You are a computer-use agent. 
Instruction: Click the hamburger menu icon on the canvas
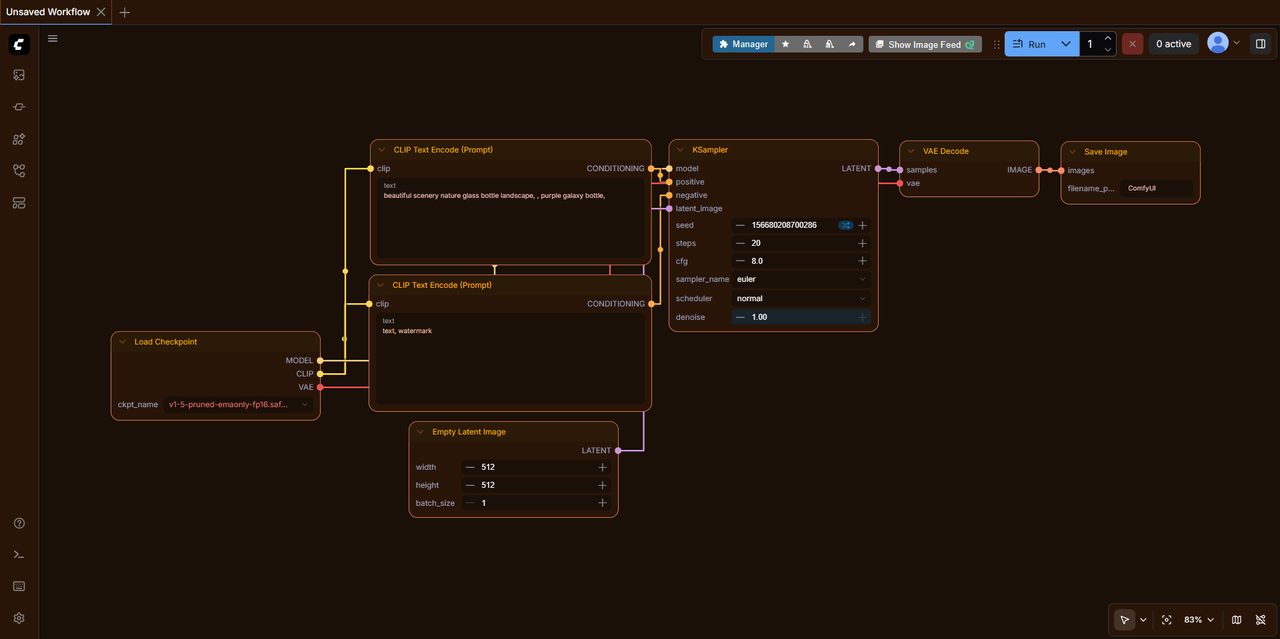[x=53, y=39]
